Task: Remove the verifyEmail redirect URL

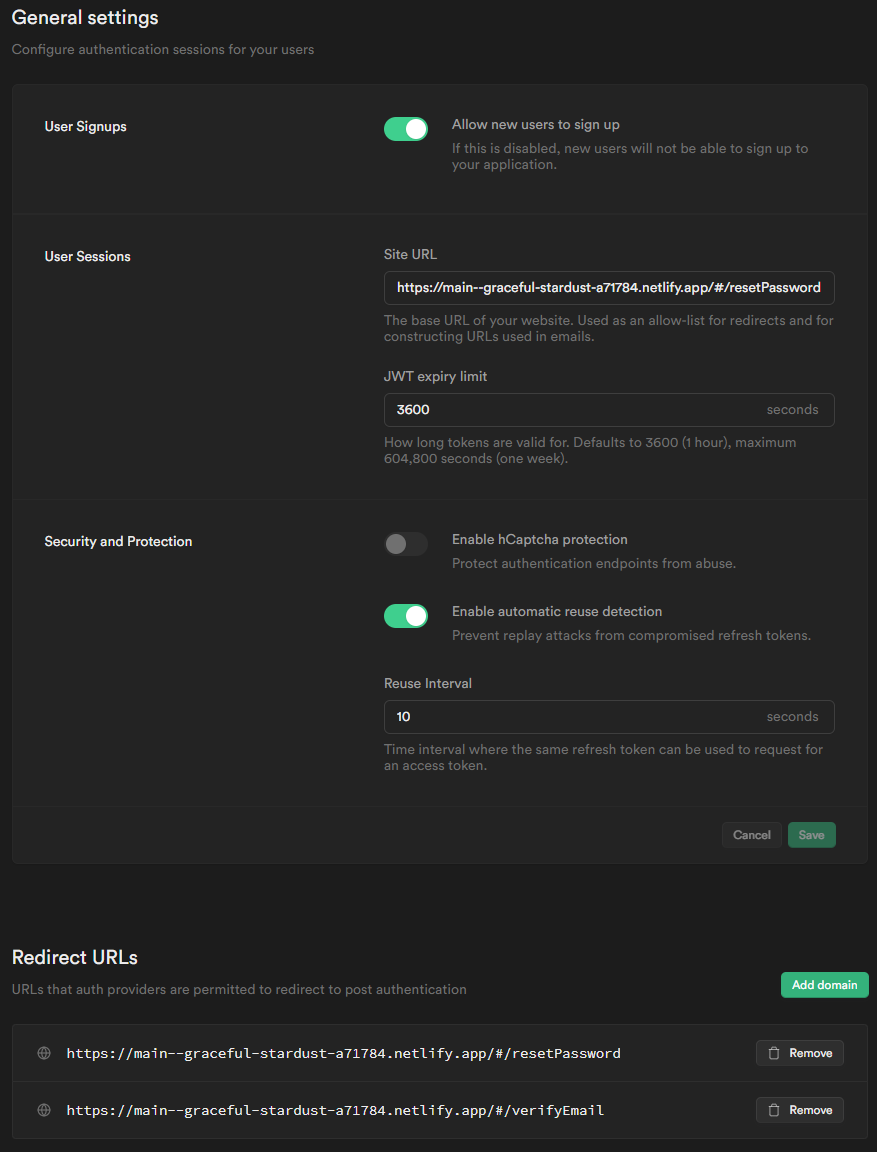Action: coord(799,1110)
